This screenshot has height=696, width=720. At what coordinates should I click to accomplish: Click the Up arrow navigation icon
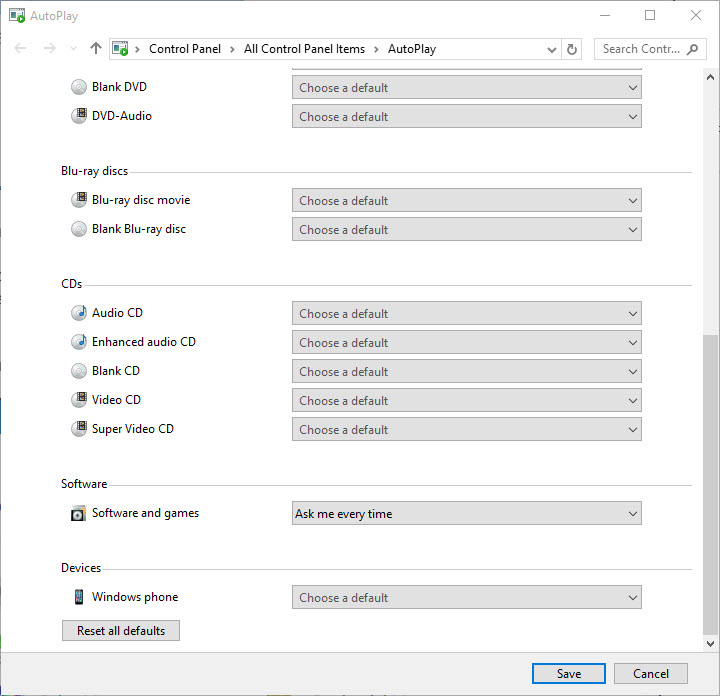[96, 48]
